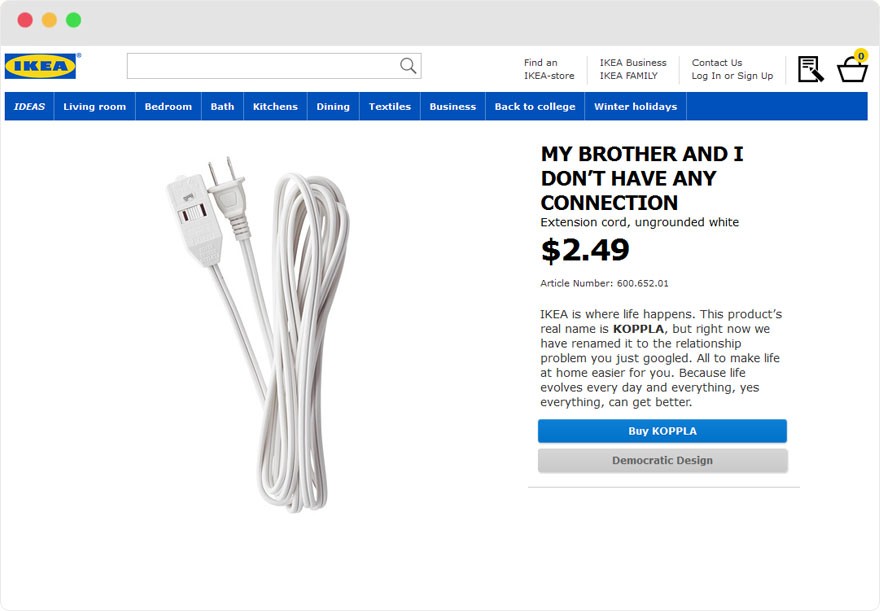The height and width of the screenshot is (611, 880).
Task: Open the IDEAS menu item
Action: (x=30, y=107)
